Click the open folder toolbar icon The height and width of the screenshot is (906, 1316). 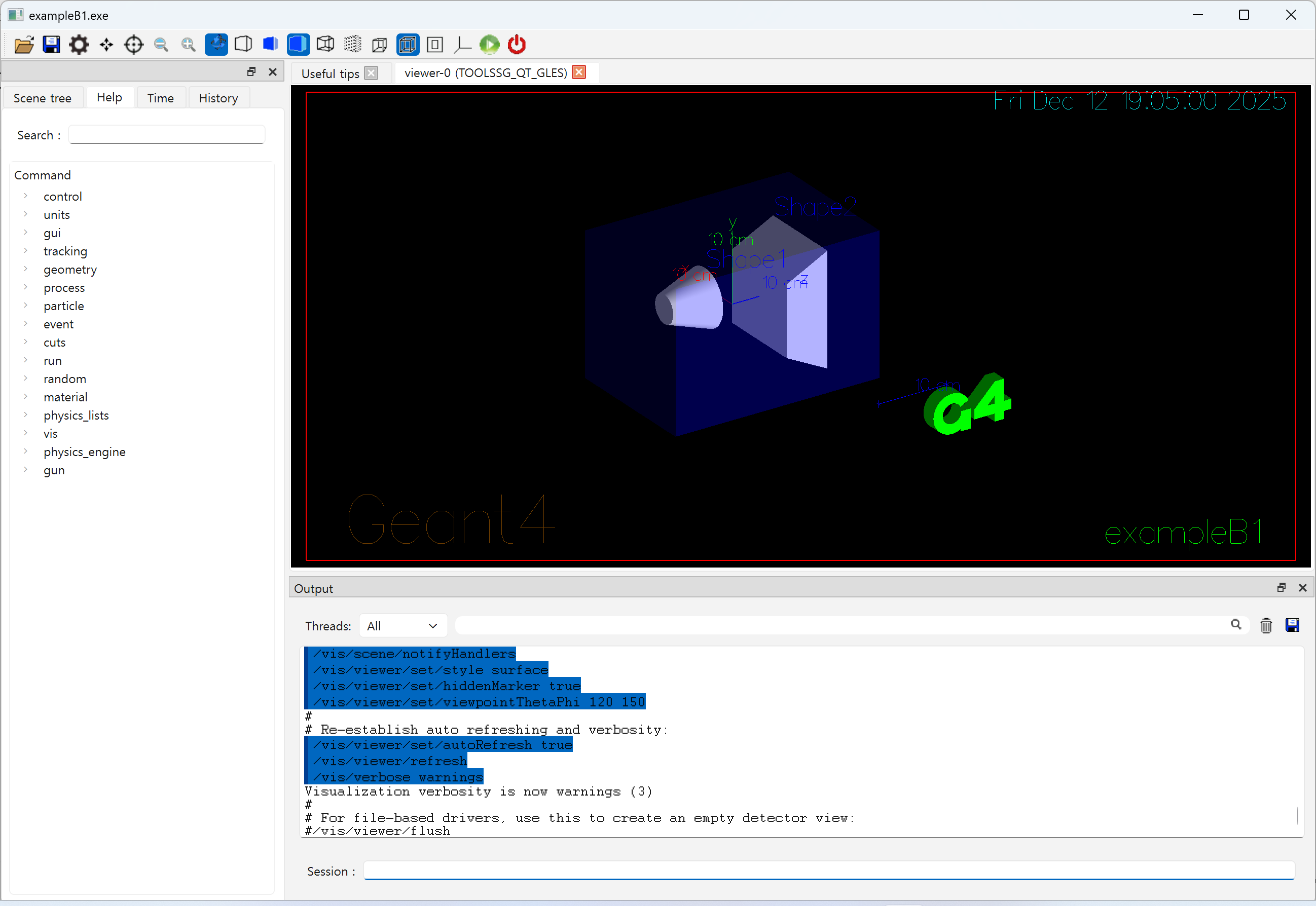[x=24, y=44]
